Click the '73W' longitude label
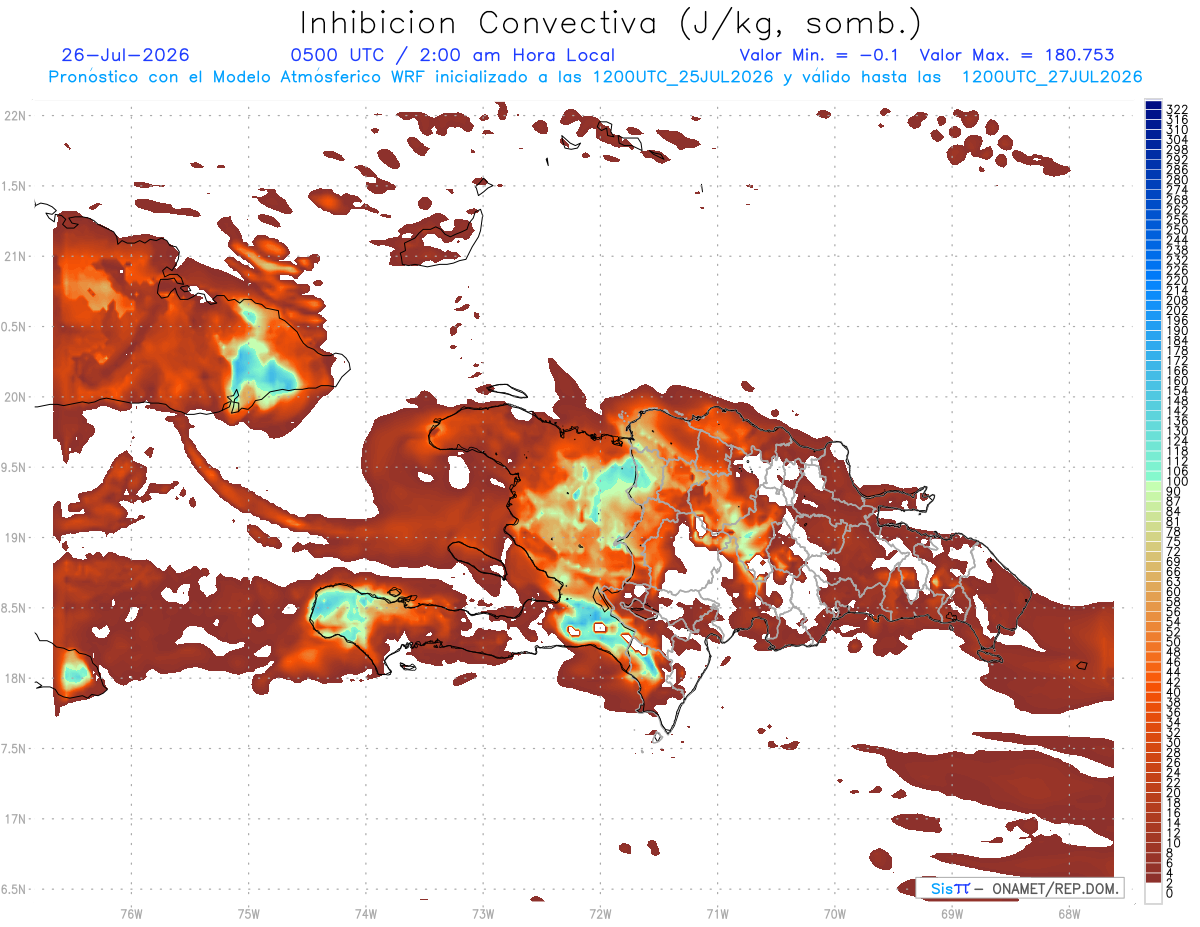Screen dimensions: 1200x927 (x=483, y=913)
